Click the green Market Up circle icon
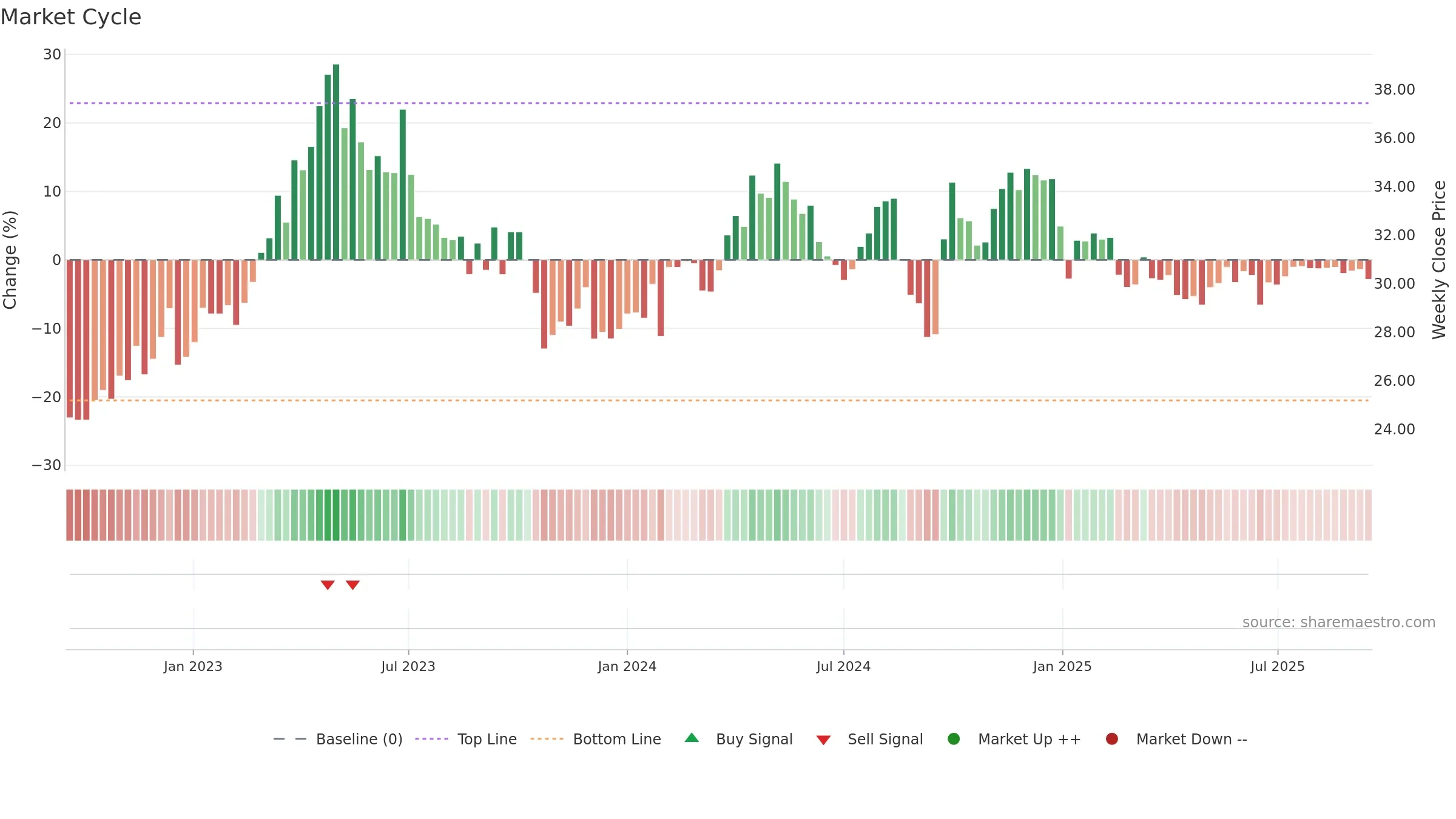Image resolution: width=1456 pixels, height=819 pixels. coord(954,739)
